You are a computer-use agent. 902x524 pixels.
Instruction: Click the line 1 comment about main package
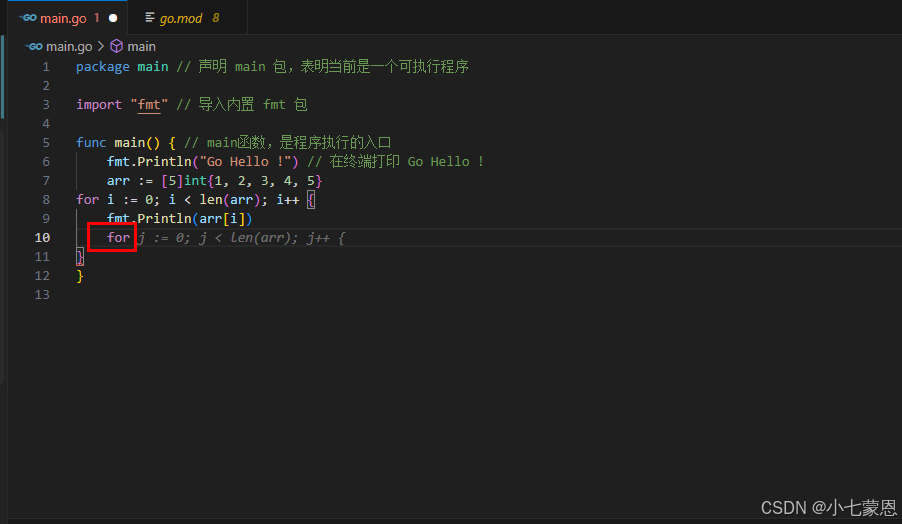(323, 67)
